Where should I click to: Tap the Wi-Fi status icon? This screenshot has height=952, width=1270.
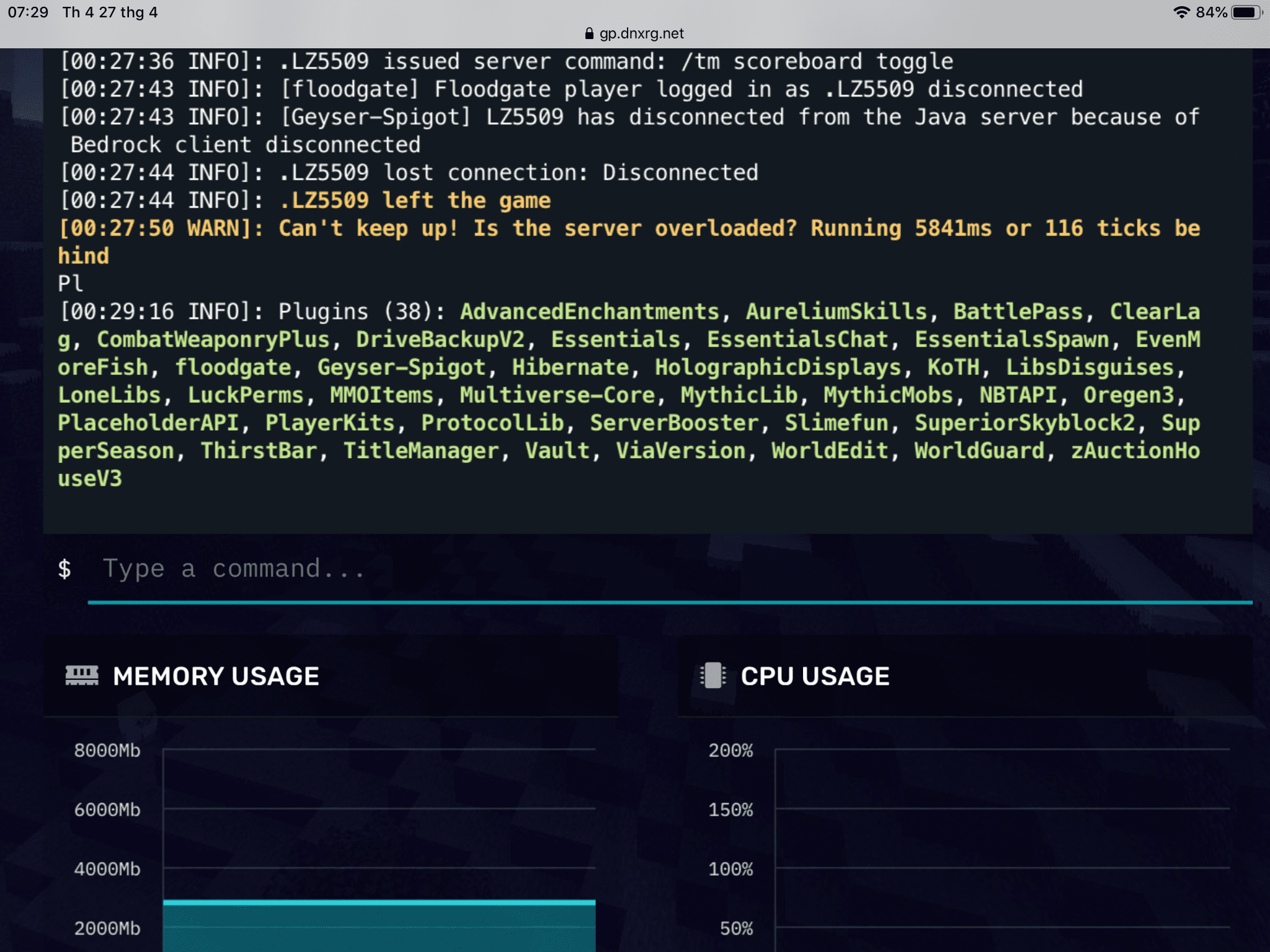(x=1181, y=12)
